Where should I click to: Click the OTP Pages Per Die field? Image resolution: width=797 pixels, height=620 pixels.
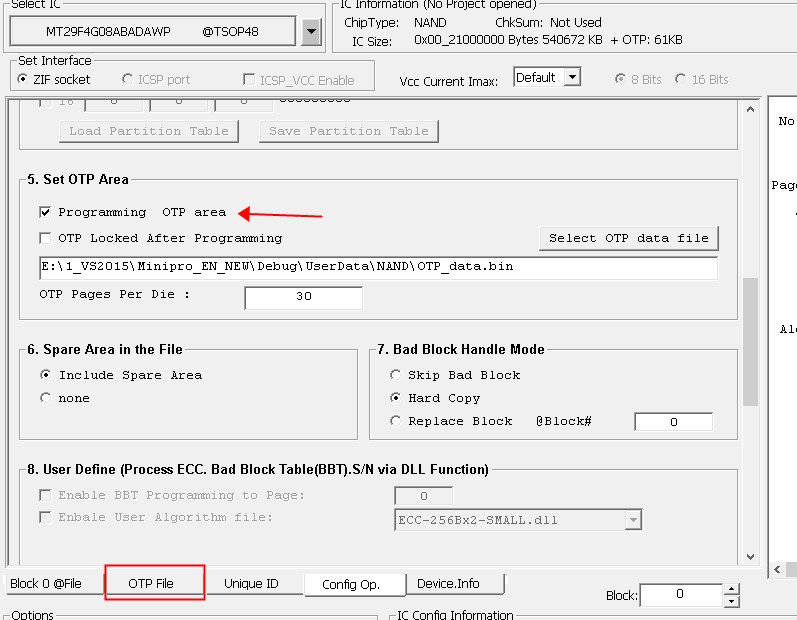[303, 297]
